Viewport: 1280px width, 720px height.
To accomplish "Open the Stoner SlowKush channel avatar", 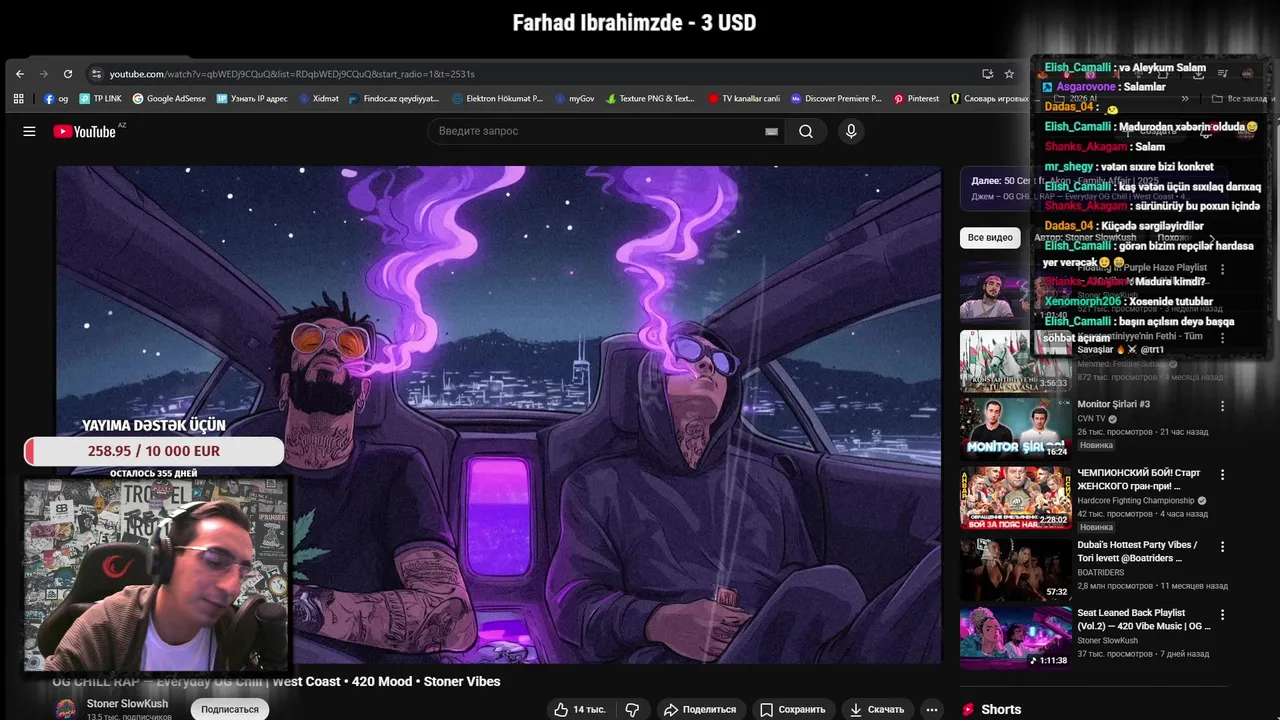I will pos(66,709).
